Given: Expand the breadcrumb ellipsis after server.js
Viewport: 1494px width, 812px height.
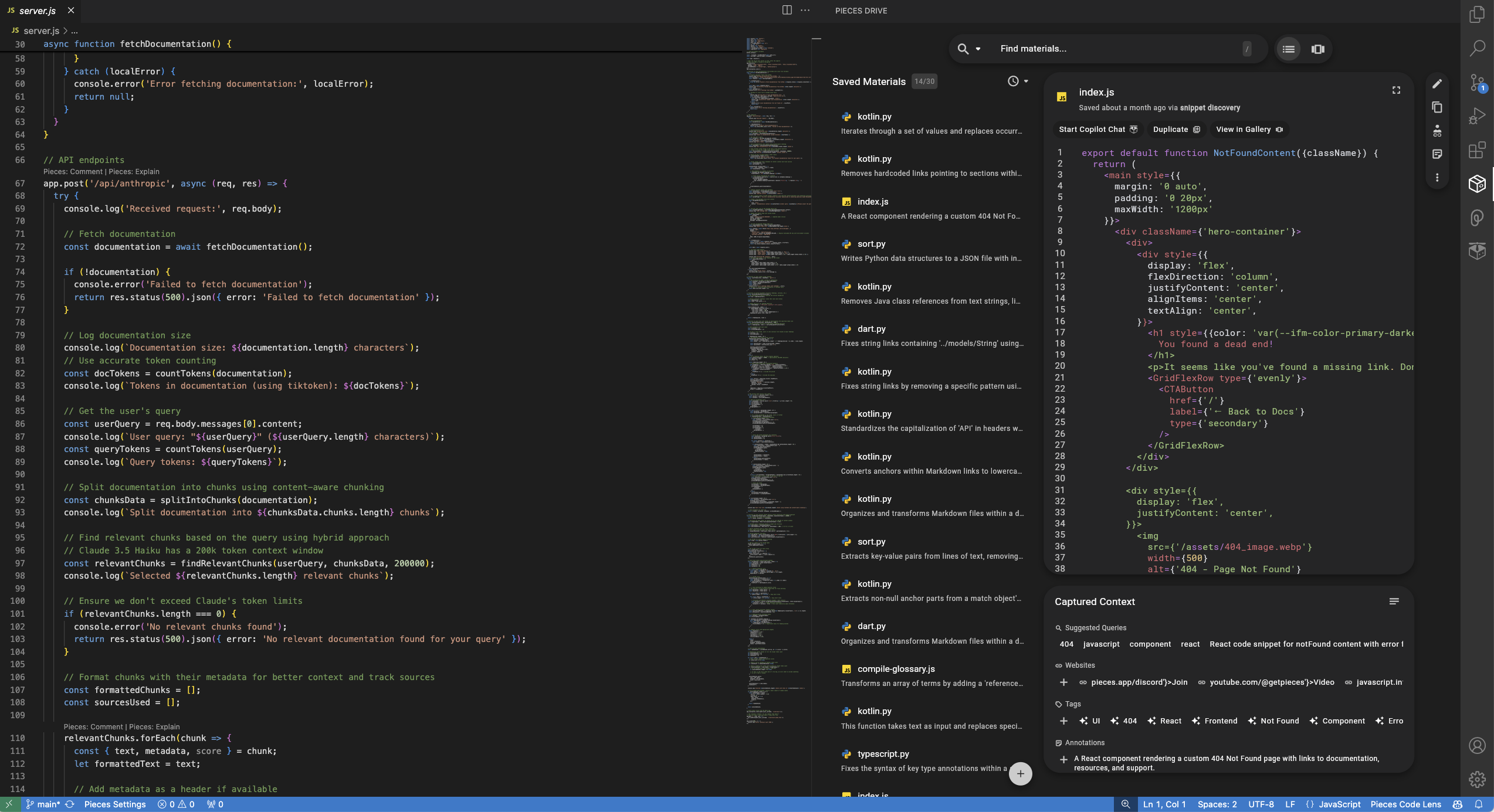Looking at the screenshot, I should [x=74, y=30].
